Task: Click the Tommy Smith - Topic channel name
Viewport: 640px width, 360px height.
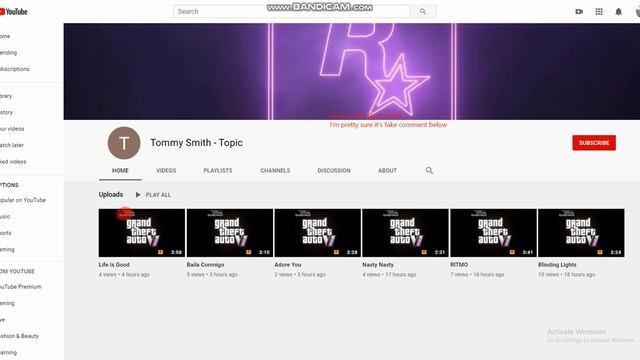Action: tap(196, 143)
